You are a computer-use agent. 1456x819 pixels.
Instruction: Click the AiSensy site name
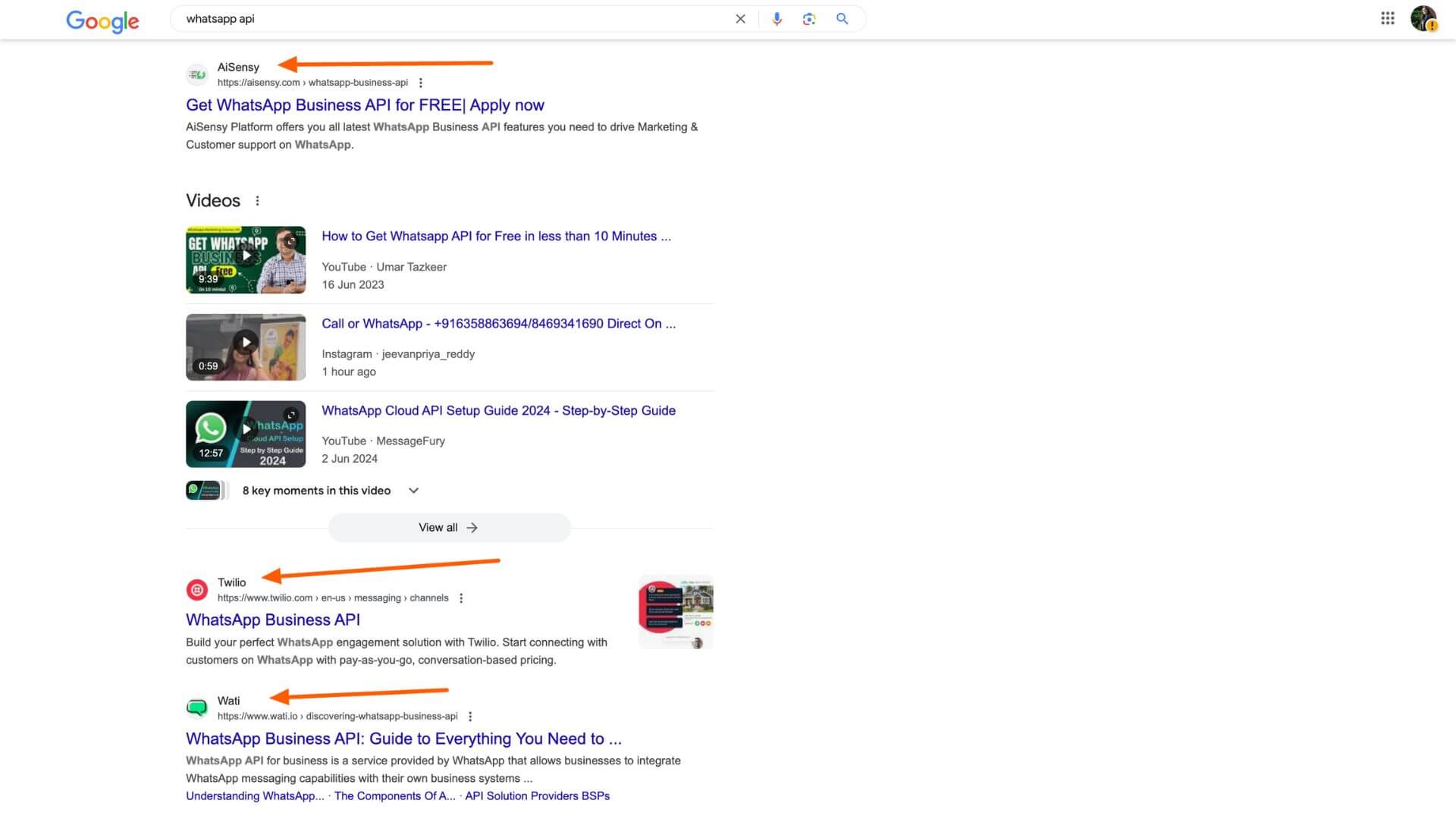pyautogui.click(x=238, y=67)
